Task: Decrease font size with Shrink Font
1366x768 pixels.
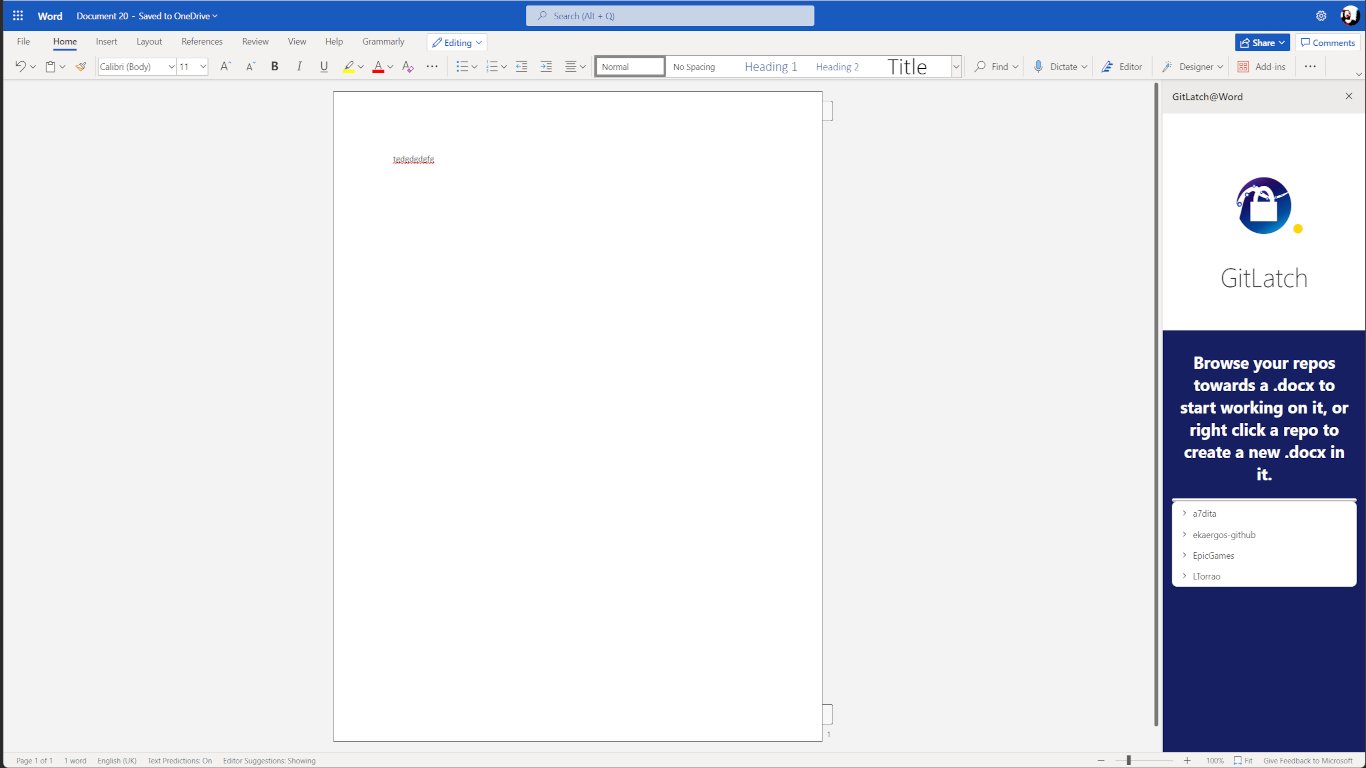Action: [250, 67]
